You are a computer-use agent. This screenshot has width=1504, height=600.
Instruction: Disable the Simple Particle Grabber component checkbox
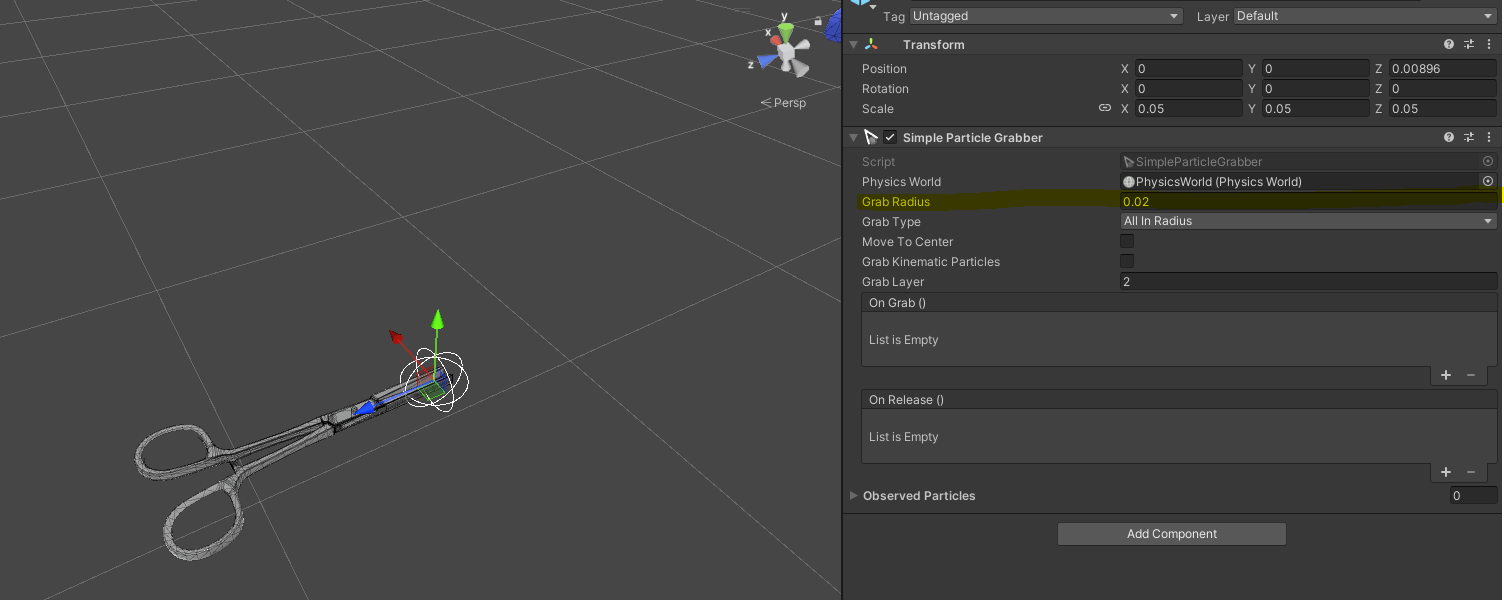(890, 138)
